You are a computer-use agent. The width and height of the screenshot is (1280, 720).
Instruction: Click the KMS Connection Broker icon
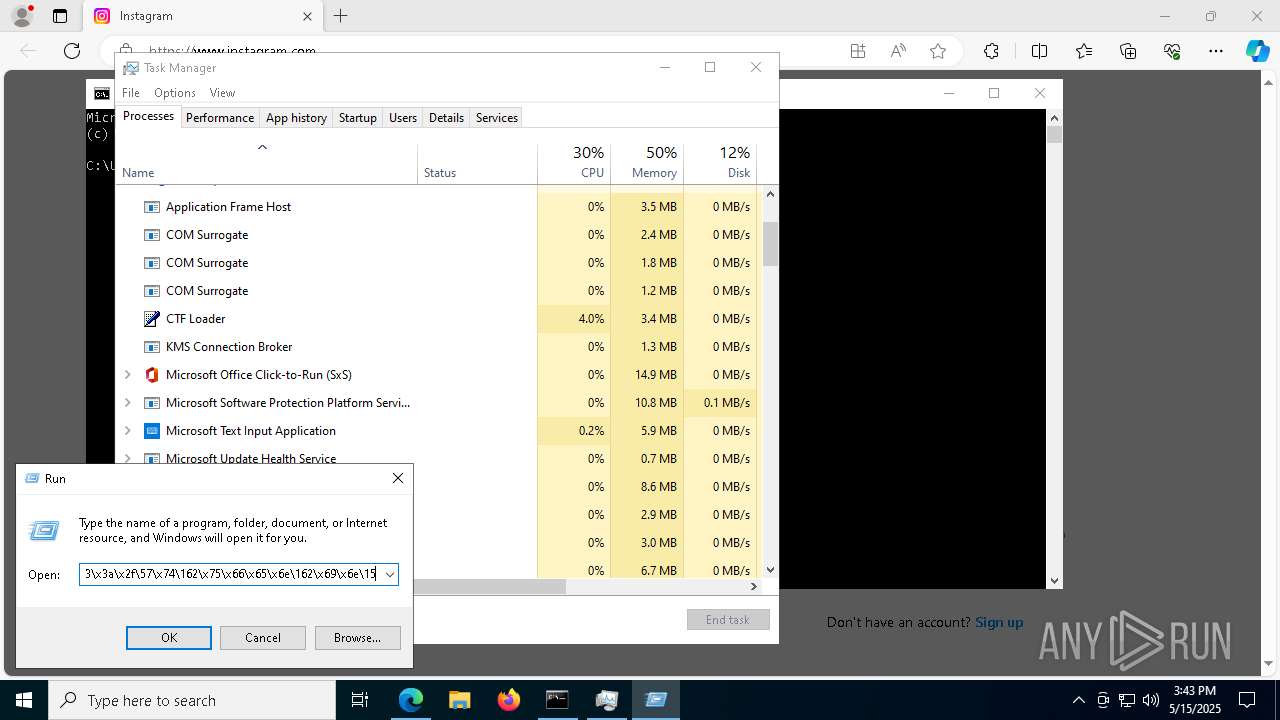pyautogui.click(x=152, y=347)
